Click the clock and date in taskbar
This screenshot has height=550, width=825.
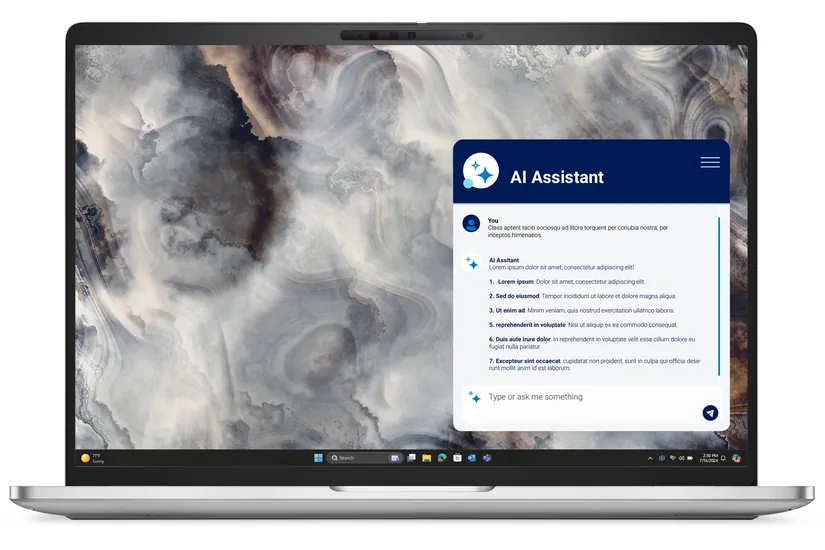coord(710,458)
